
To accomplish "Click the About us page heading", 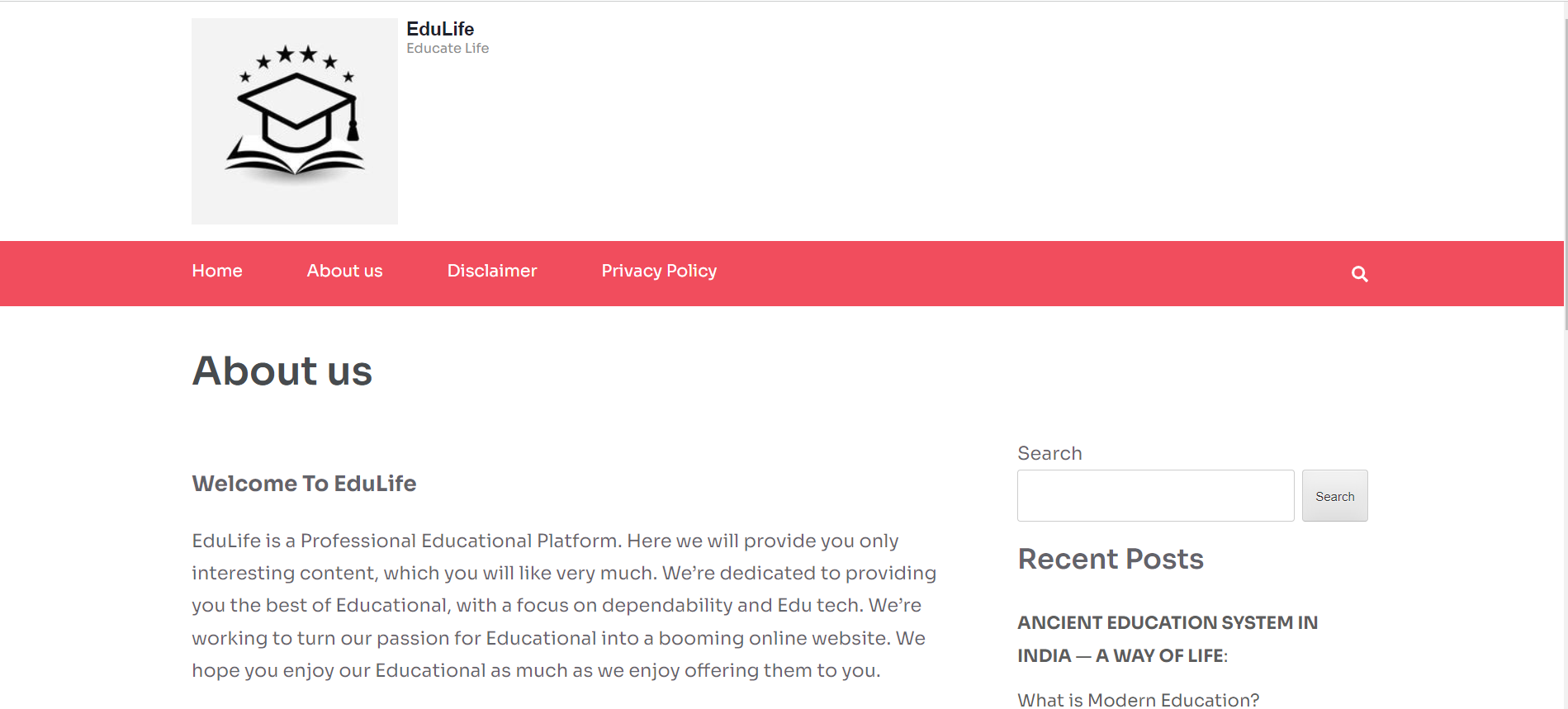I will pyautogui.click(x=282, y=371).
